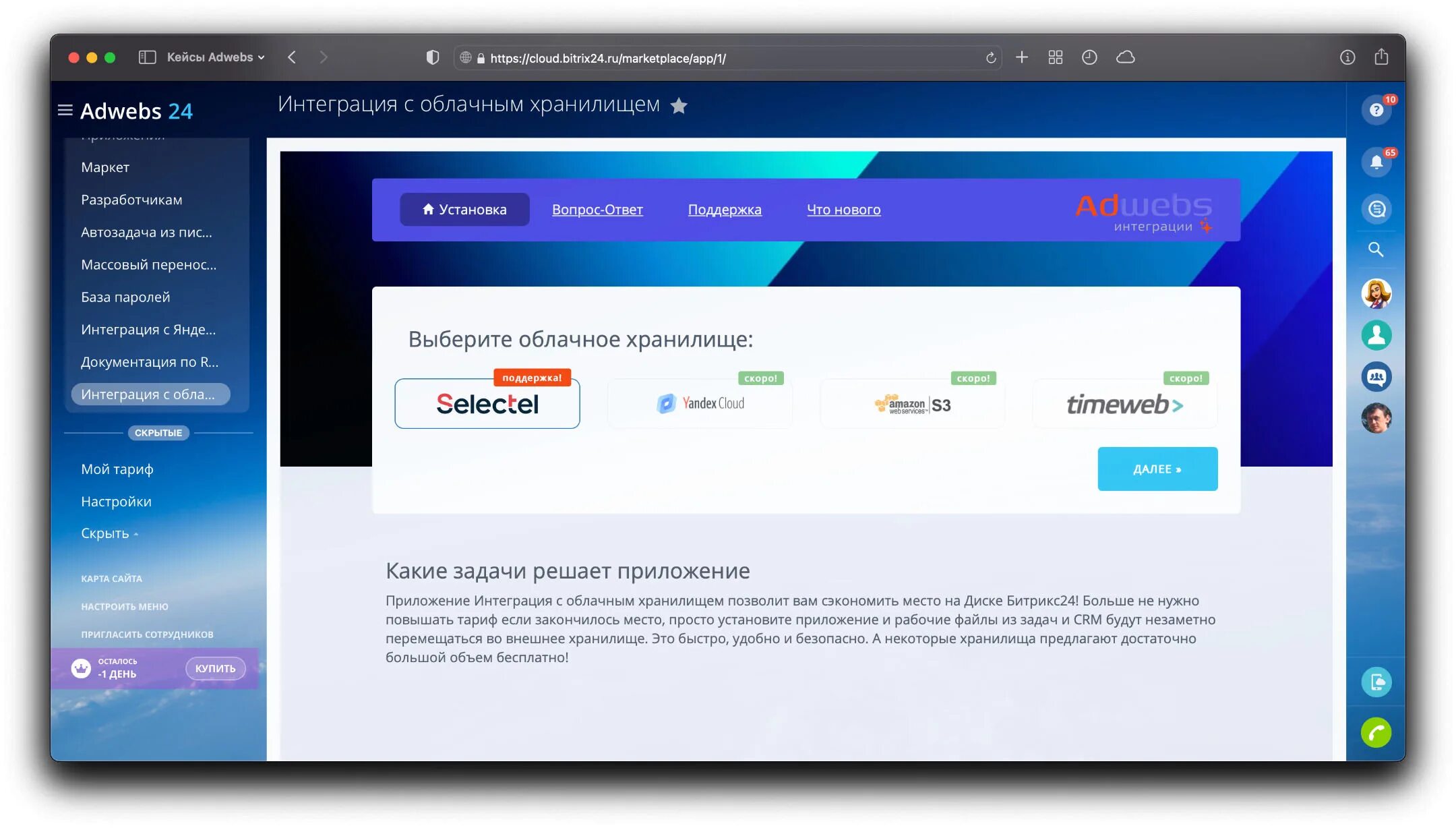
Task: Select the Интеграция с обла... menu item
Action: click(x=150, y=394)
